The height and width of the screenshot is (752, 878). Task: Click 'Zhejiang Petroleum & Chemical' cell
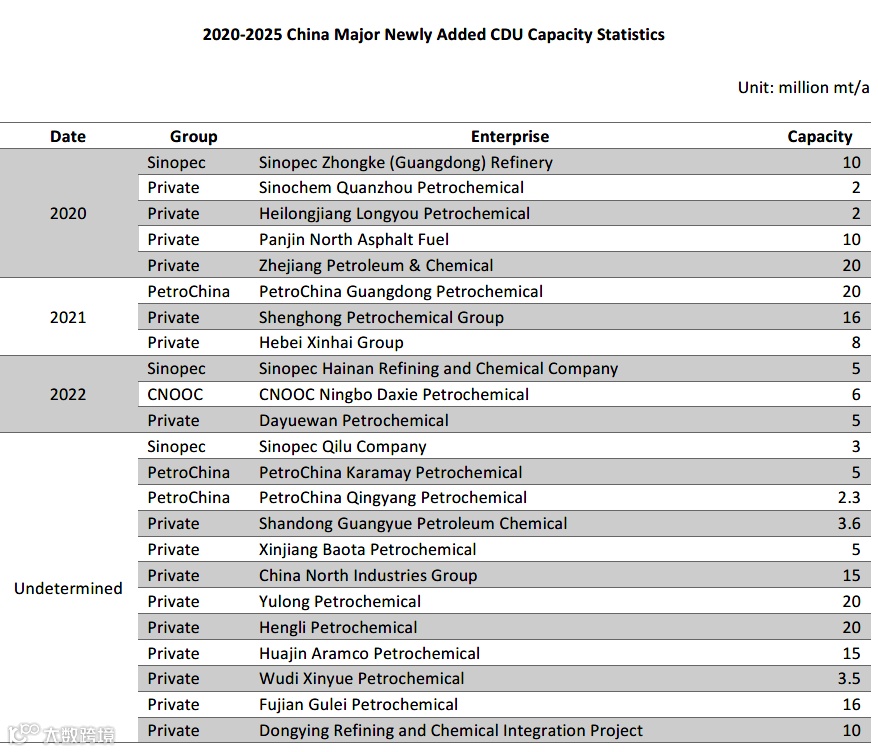point(376,265)
